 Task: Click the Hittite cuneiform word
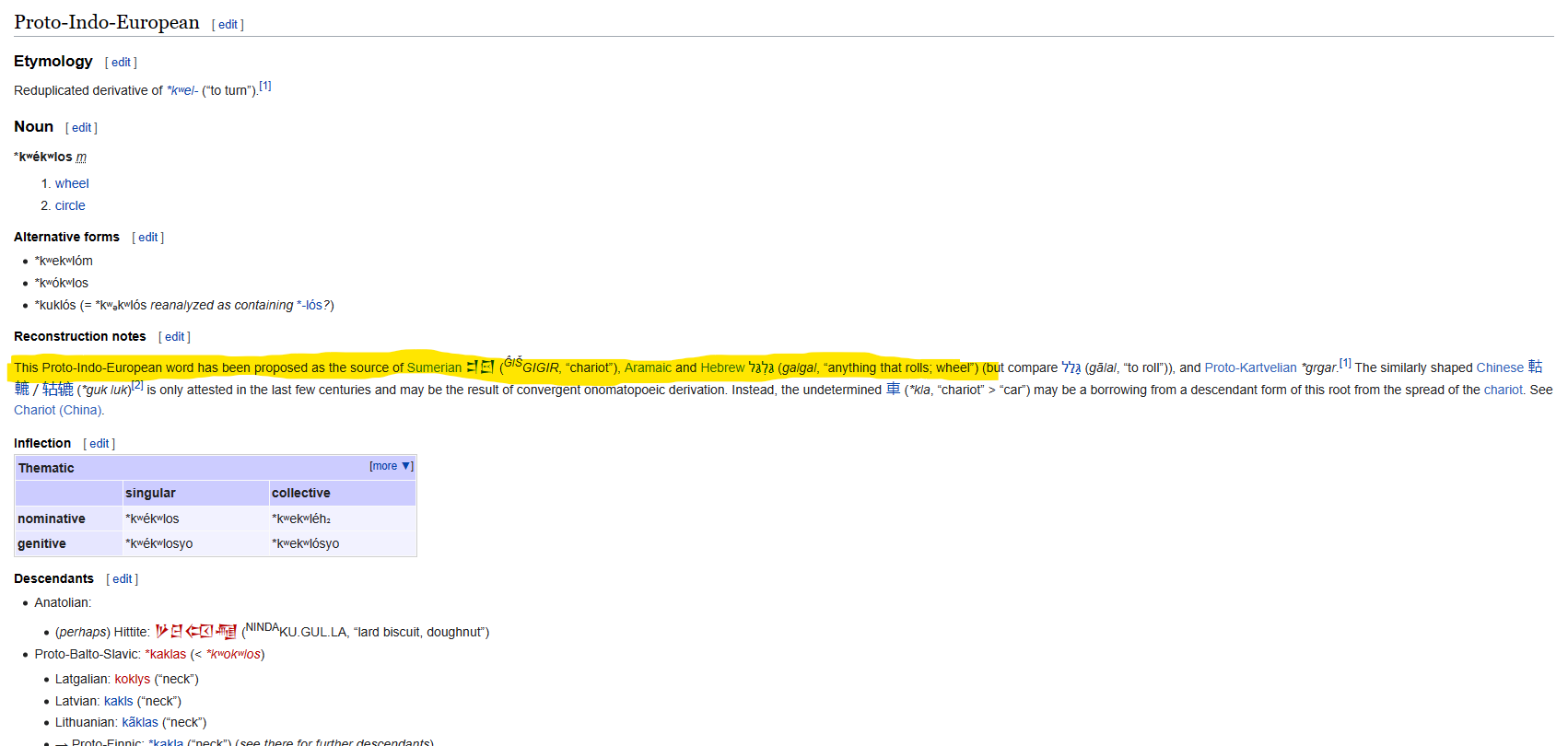click(195, 631)
